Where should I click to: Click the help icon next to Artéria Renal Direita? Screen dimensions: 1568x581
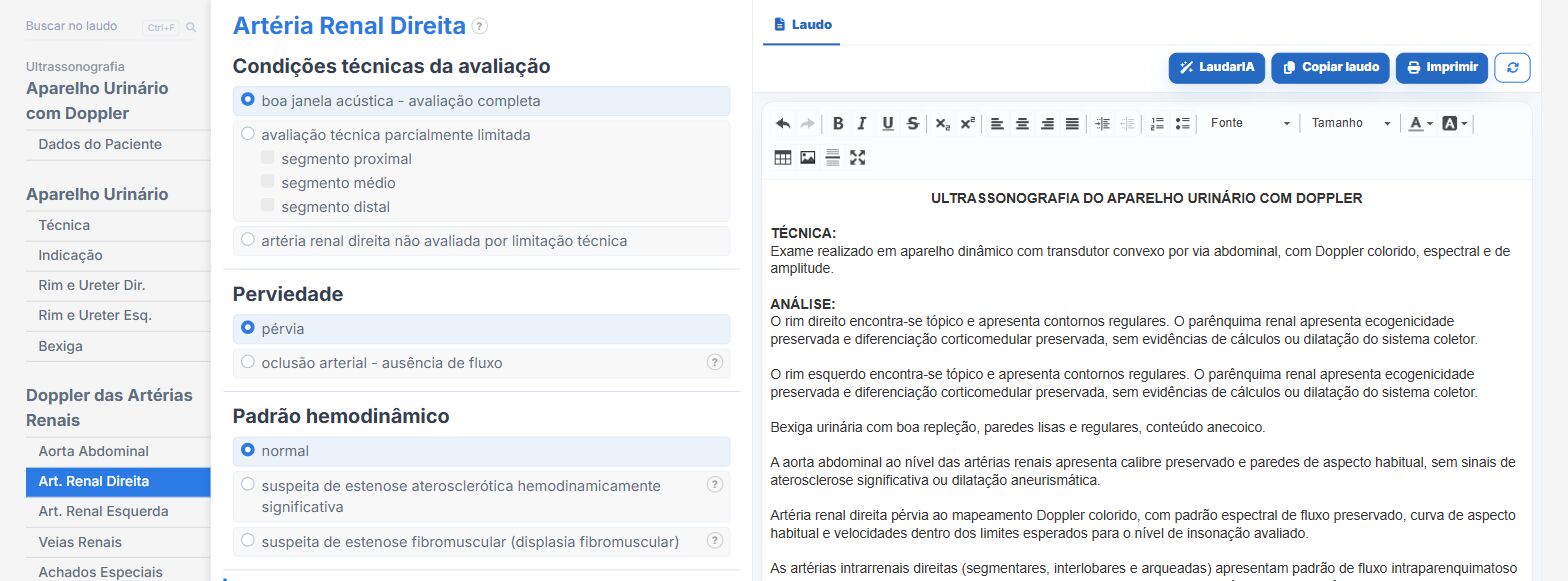coord(480,26)
